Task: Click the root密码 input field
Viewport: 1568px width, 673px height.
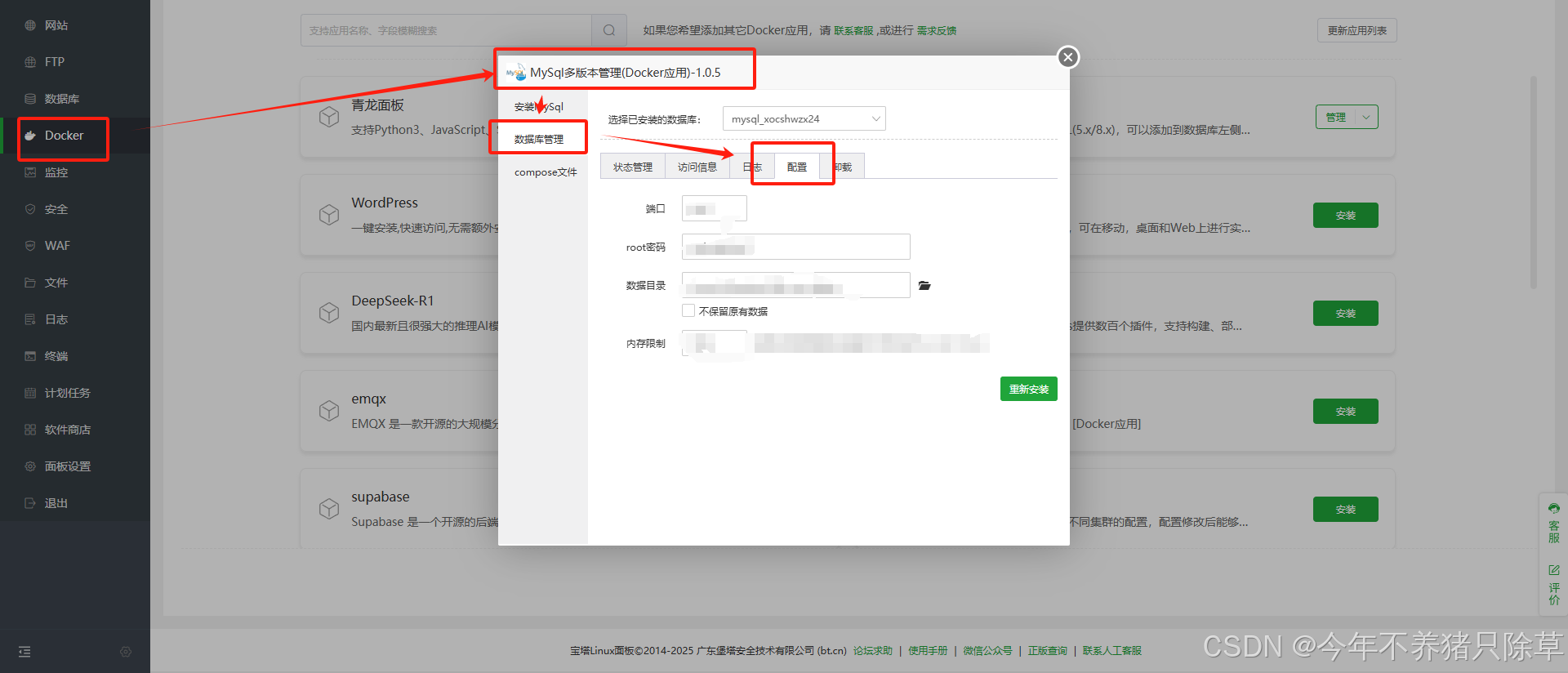Action: click(796, 247)
